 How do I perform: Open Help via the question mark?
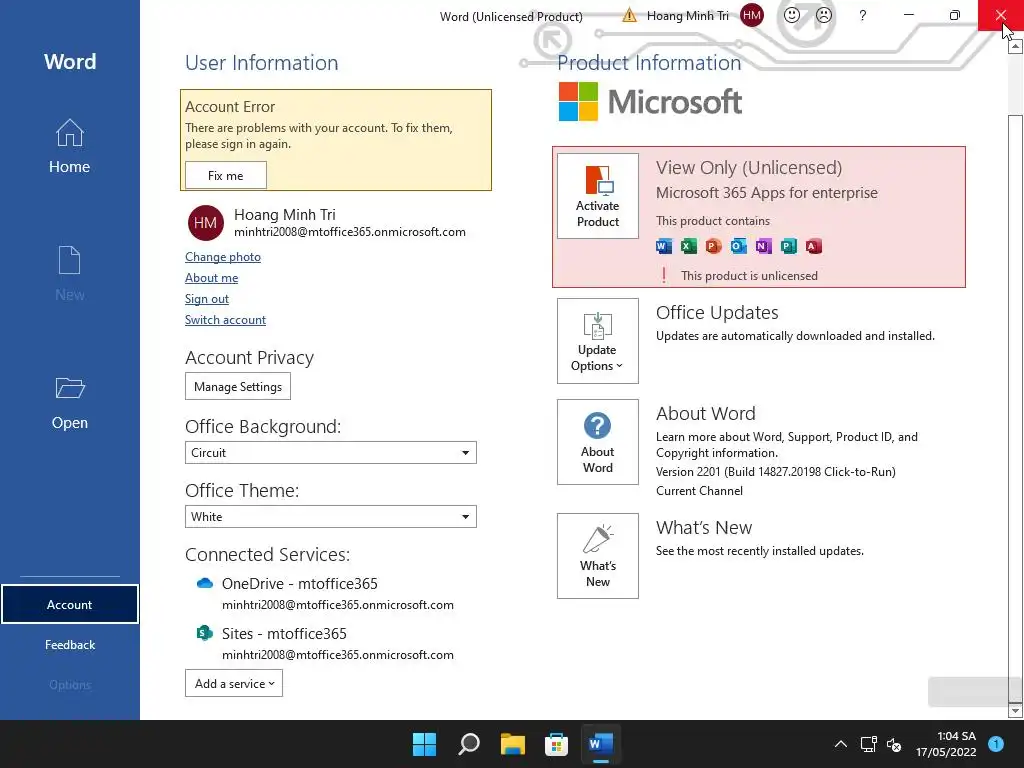point(863,15)
